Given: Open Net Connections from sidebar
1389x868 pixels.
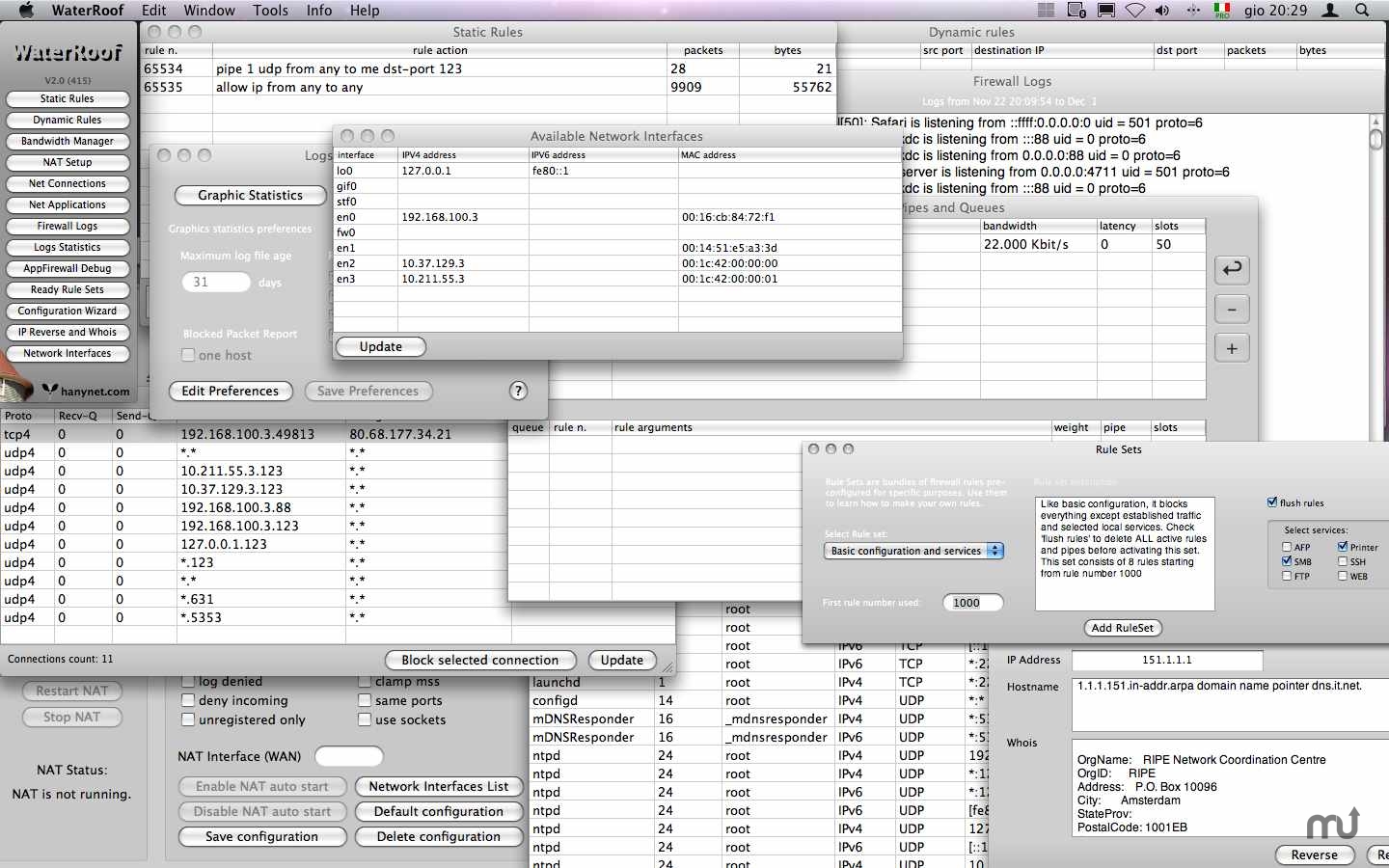Looking at the screenshot, I should click(68, 183).
